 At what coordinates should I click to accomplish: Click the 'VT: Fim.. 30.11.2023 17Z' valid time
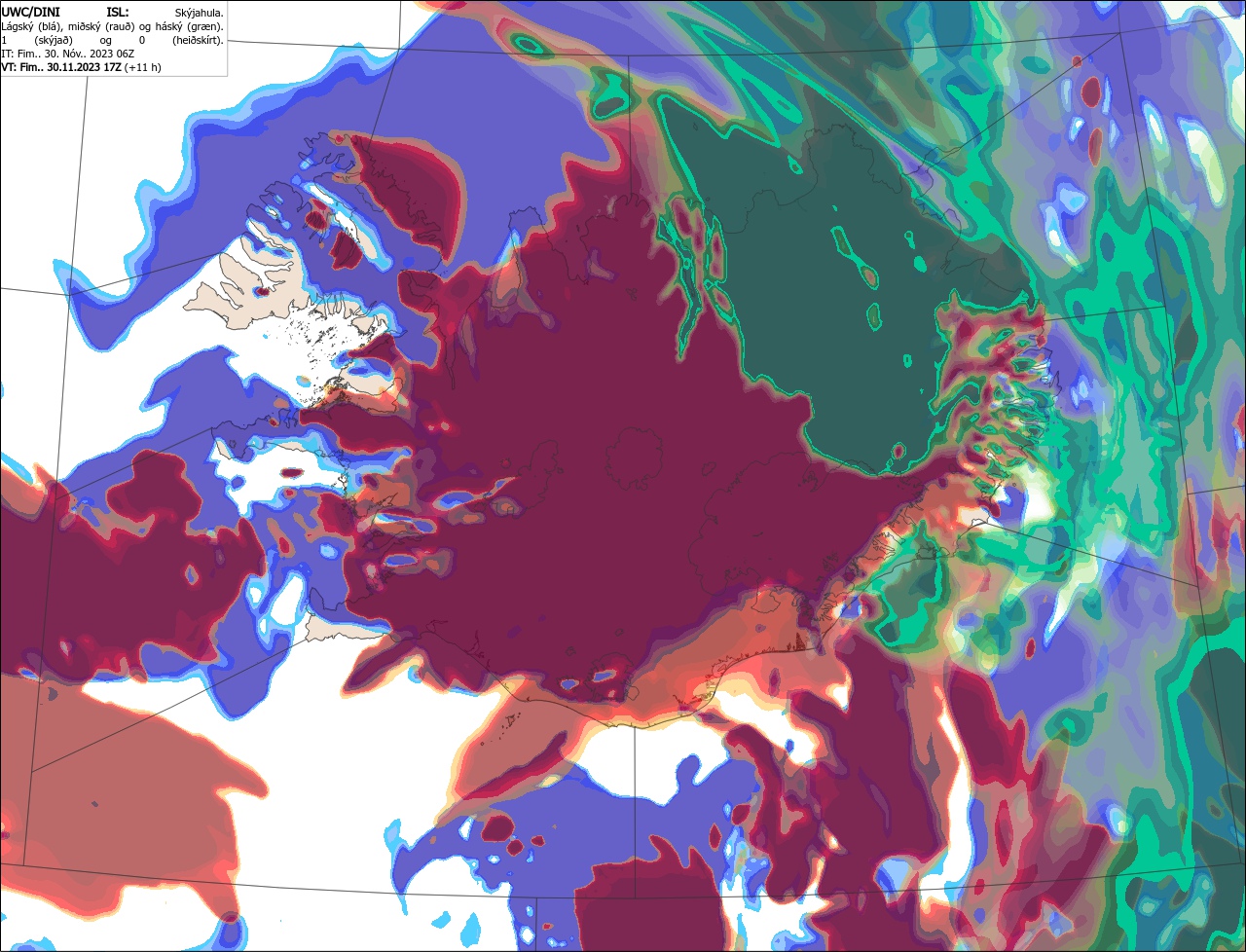click(x=60, y=67)
